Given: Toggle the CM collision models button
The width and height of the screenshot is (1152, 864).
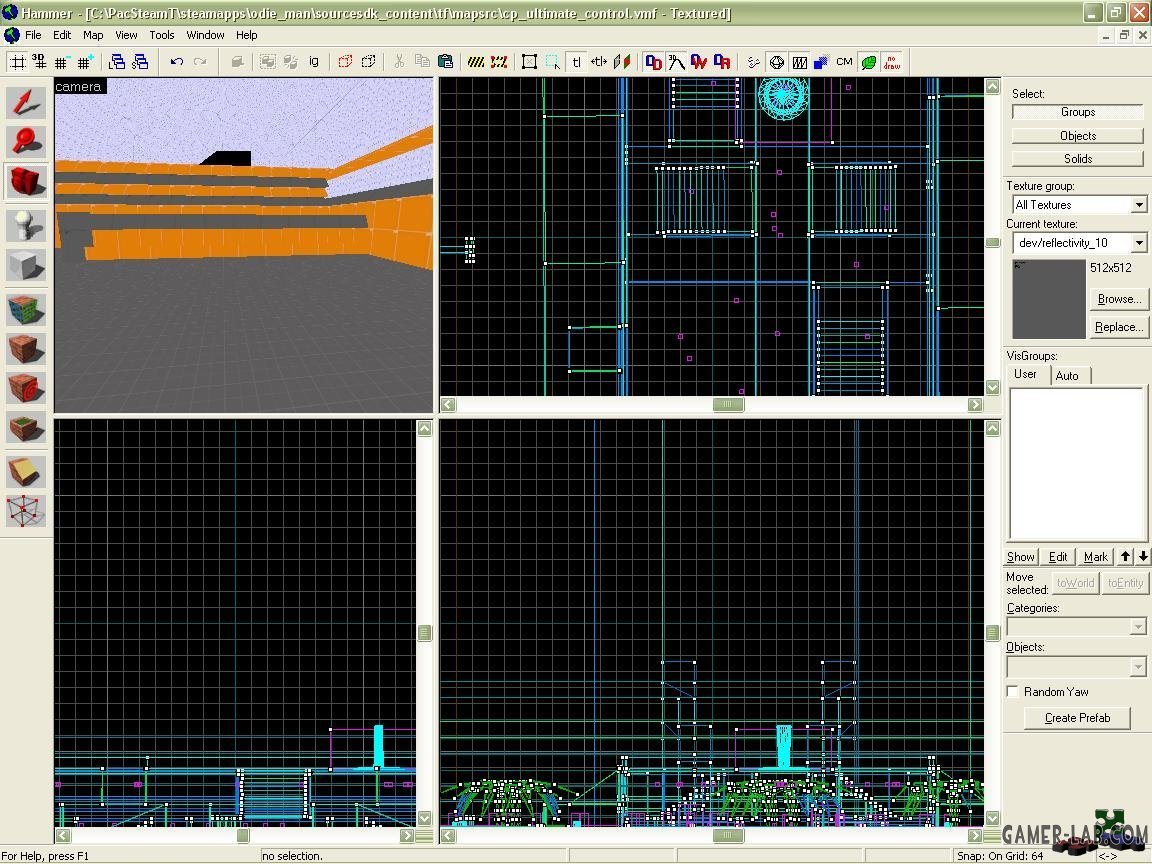Looking at the screenshot, I should 844,62.
